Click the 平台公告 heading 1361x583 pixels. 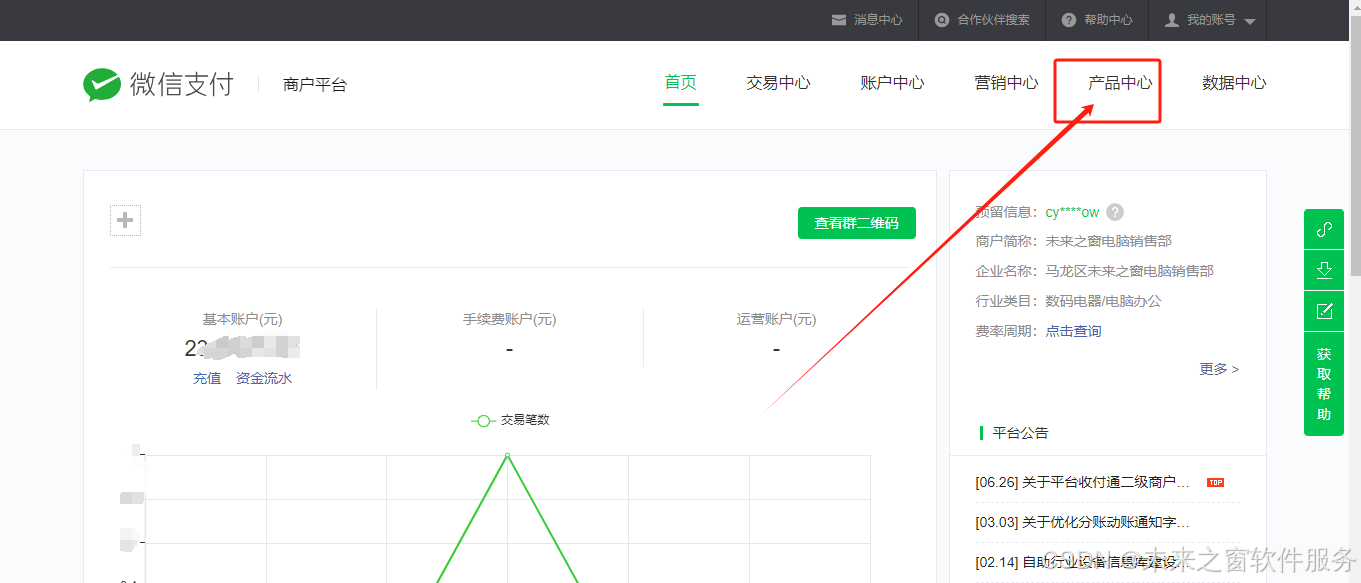tap(1021, 433)
